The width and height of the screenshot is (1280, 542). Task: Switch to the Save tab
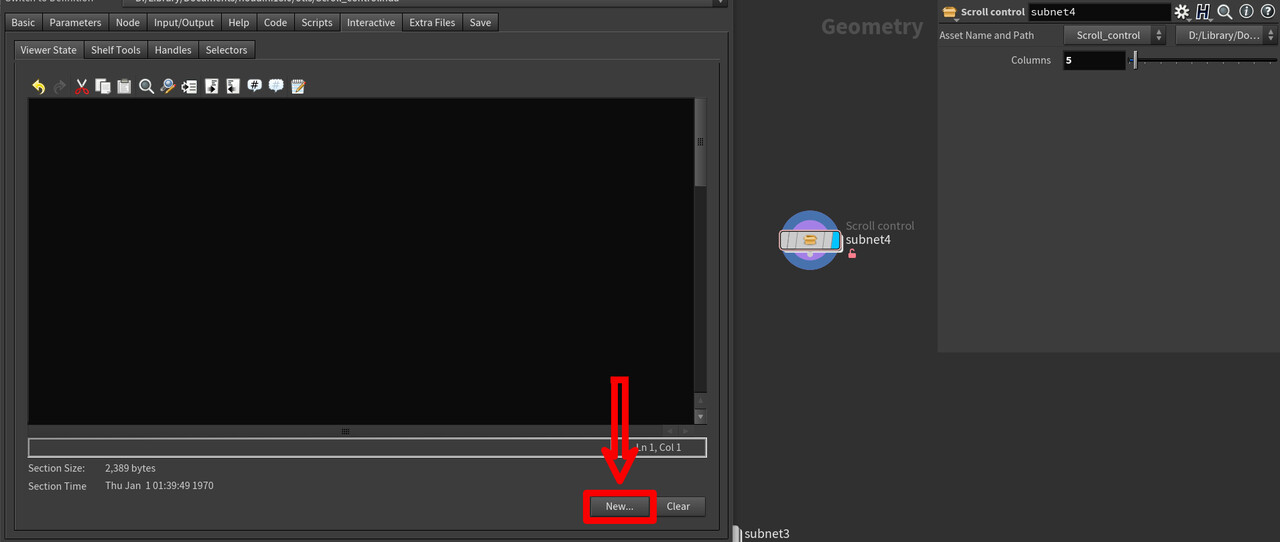point(481,22)
